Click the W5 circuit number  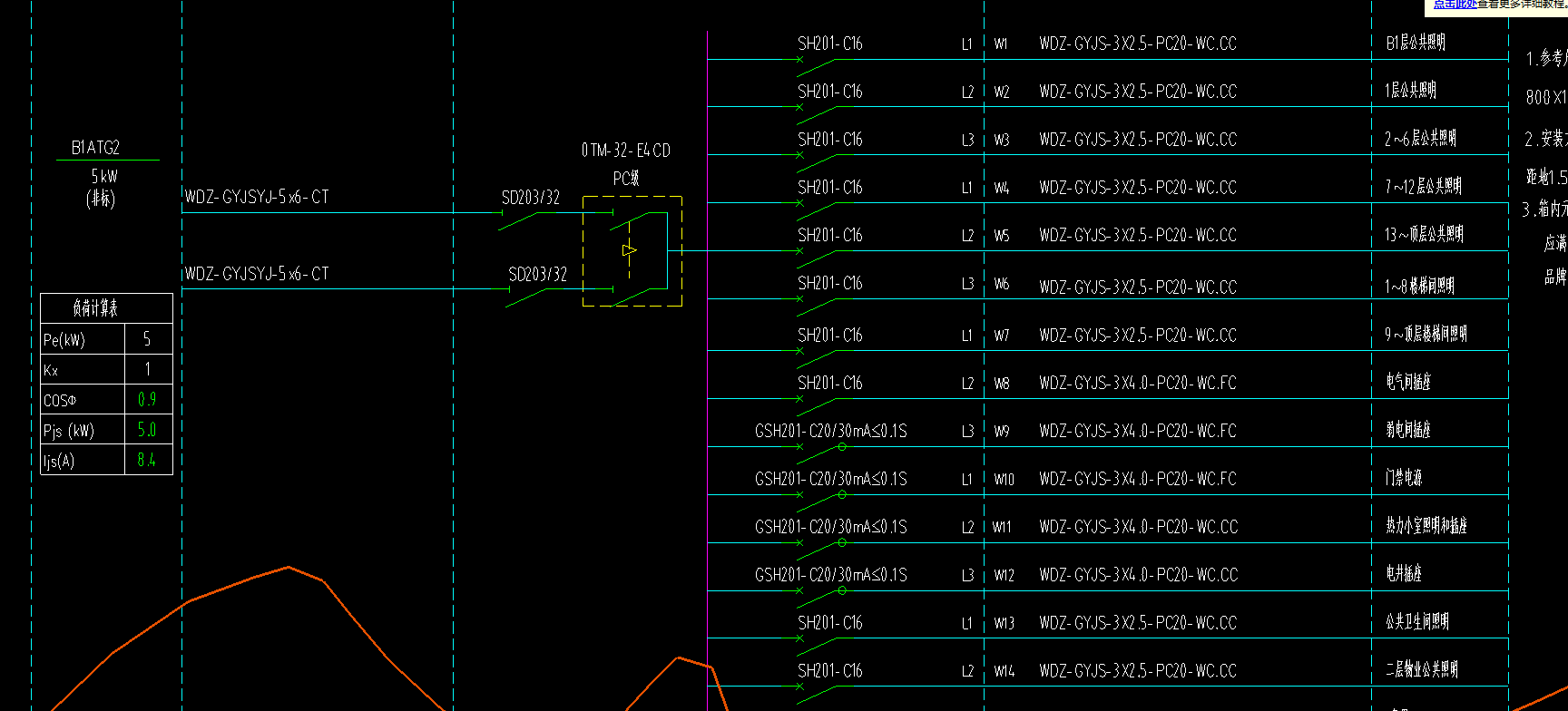[1002, 236]
